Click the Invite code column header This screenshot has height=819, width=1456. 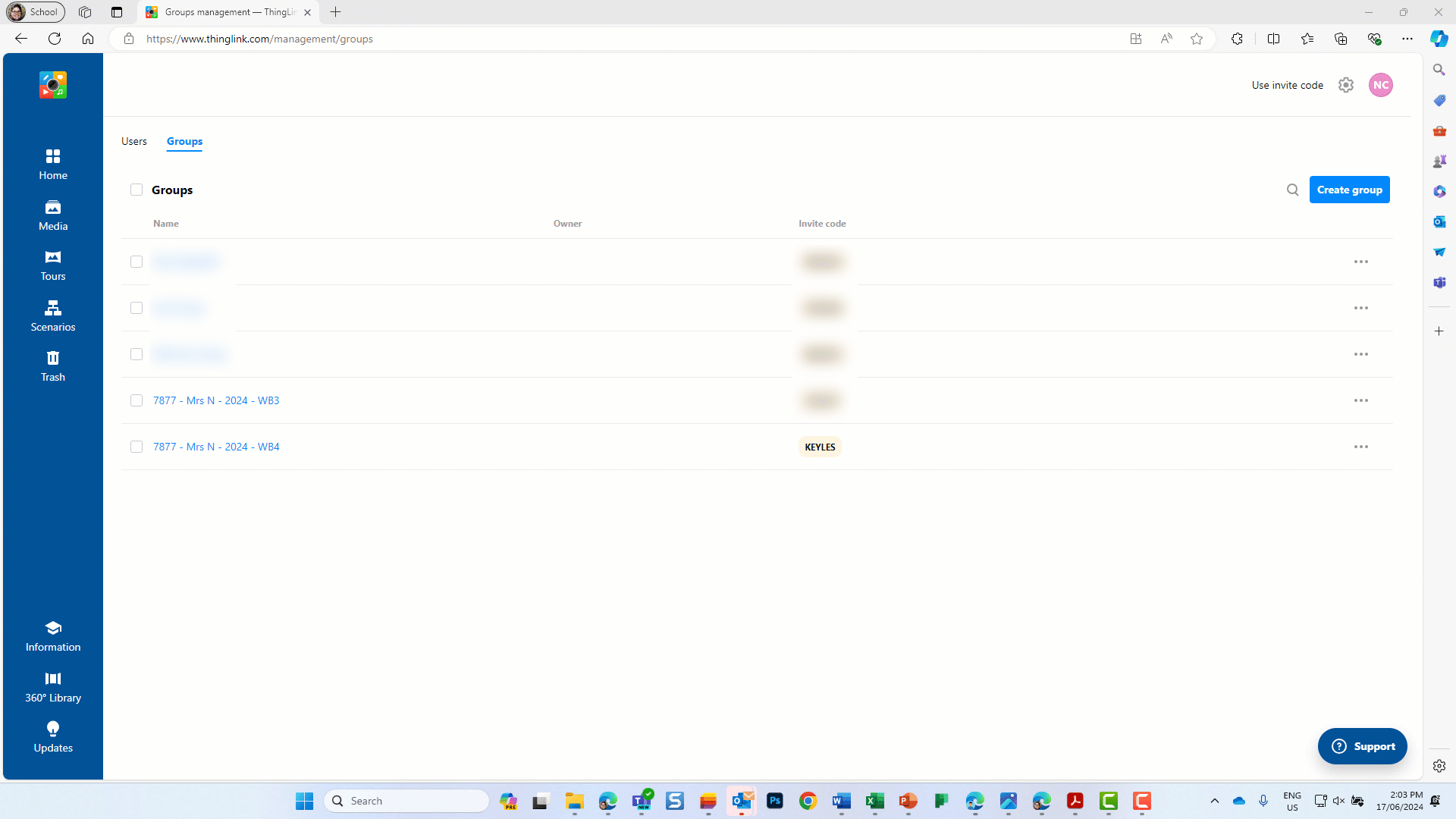[x=822, y=224]
